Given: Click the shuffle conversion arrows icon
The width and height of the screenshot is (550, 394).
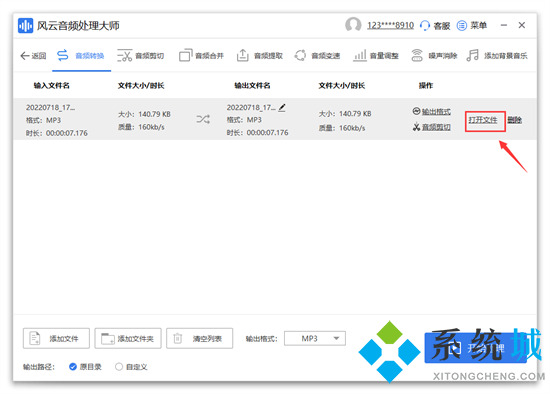Looking at the screenshot, I should [203, 119].
